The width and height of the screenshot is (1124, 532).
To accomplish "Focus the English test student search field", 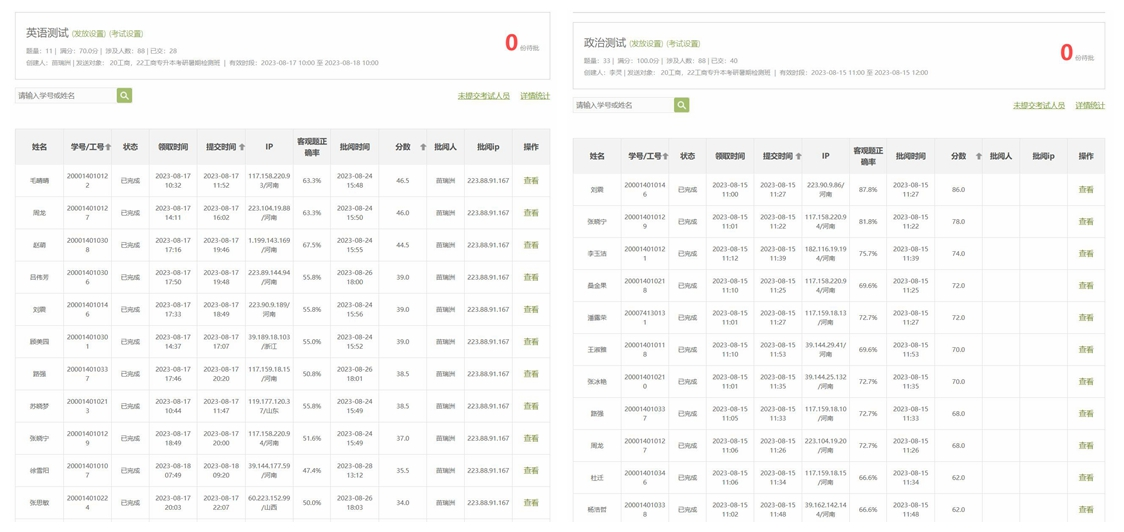I will [66, 96].
